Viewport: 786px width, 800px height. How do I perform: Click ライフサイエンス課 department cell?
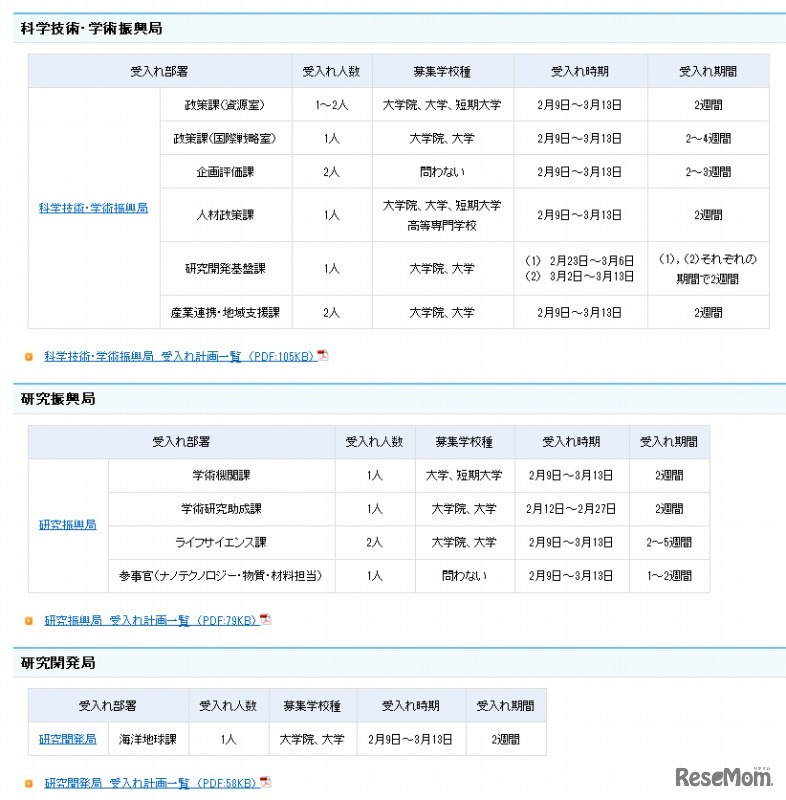tap(221, 542)
